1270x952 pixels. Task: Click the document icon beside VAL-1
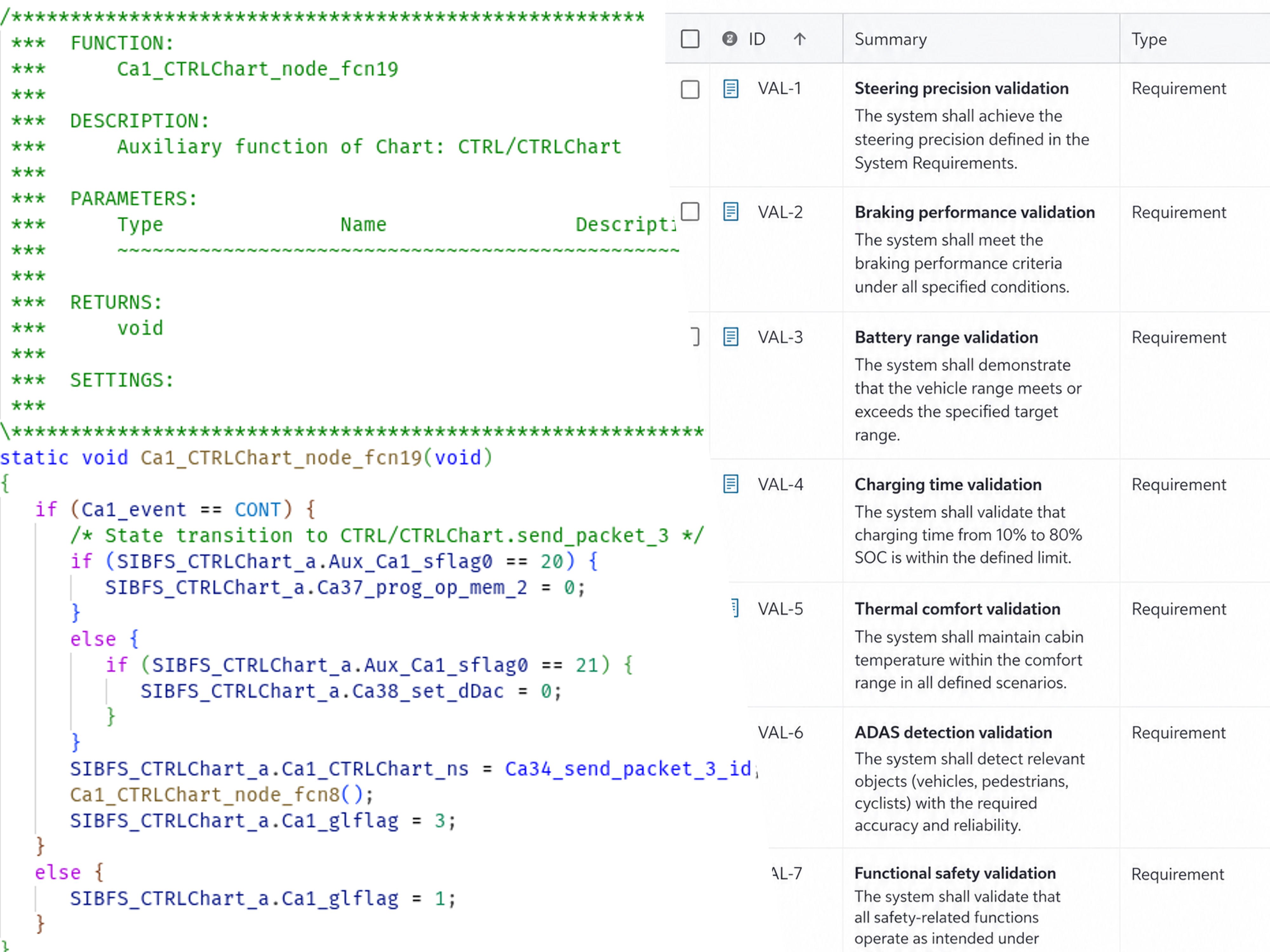tap(730, 88)
